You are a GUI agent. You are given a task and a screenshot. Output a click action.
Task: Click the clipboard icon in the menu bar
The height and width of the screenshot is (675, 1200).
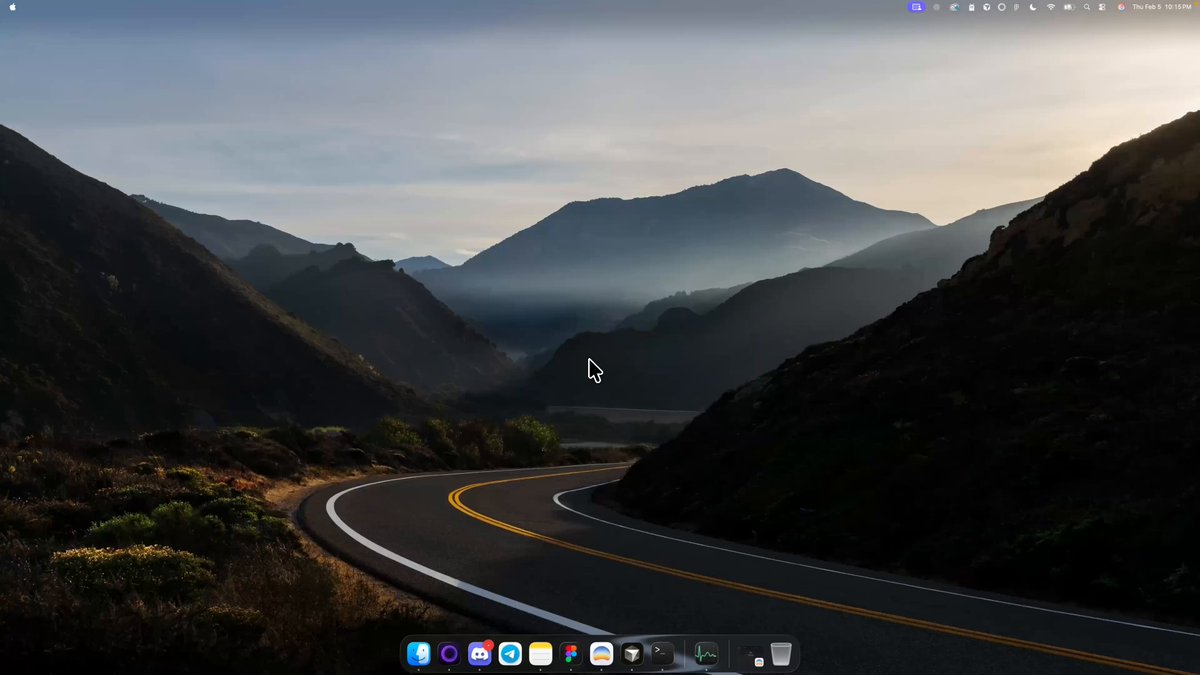pyautogui.click(x=972, y=7)
